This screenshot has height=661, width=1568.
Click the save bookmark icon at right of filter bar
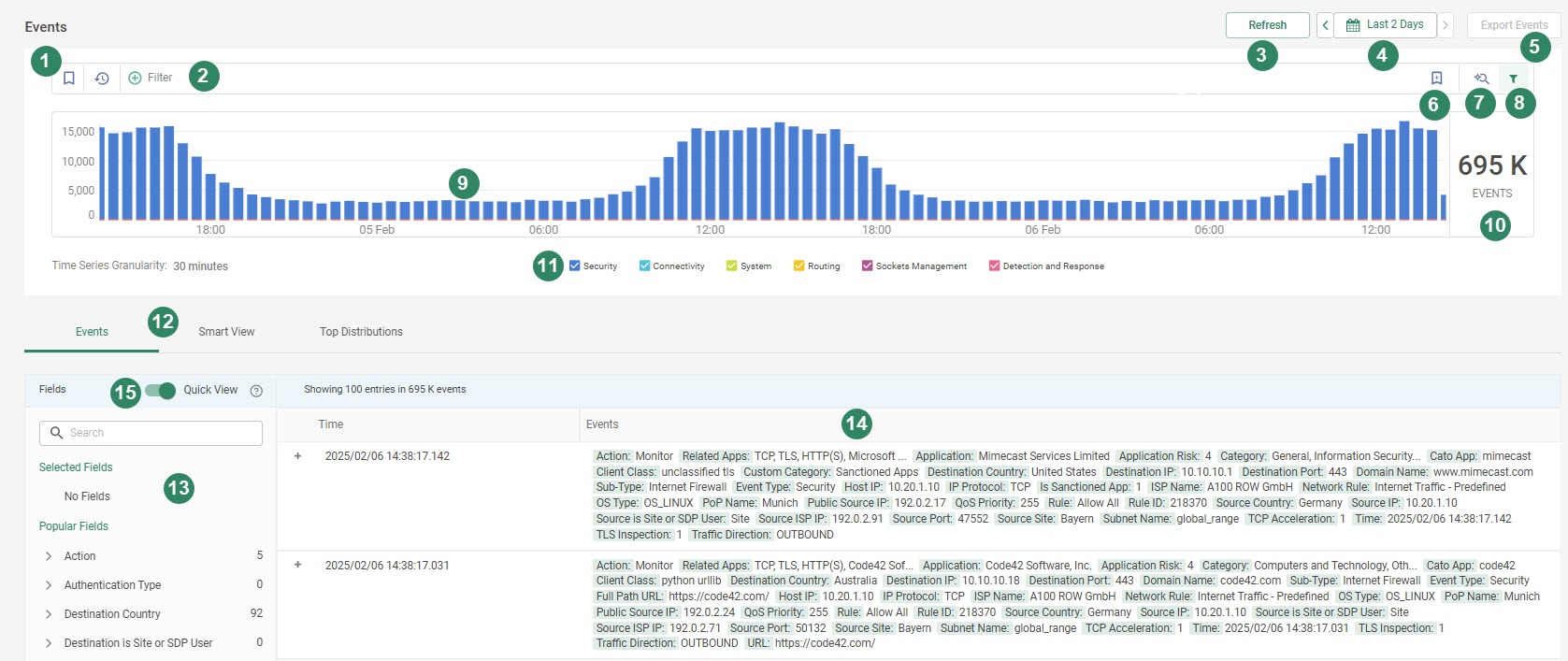(x=1437, y=79)
